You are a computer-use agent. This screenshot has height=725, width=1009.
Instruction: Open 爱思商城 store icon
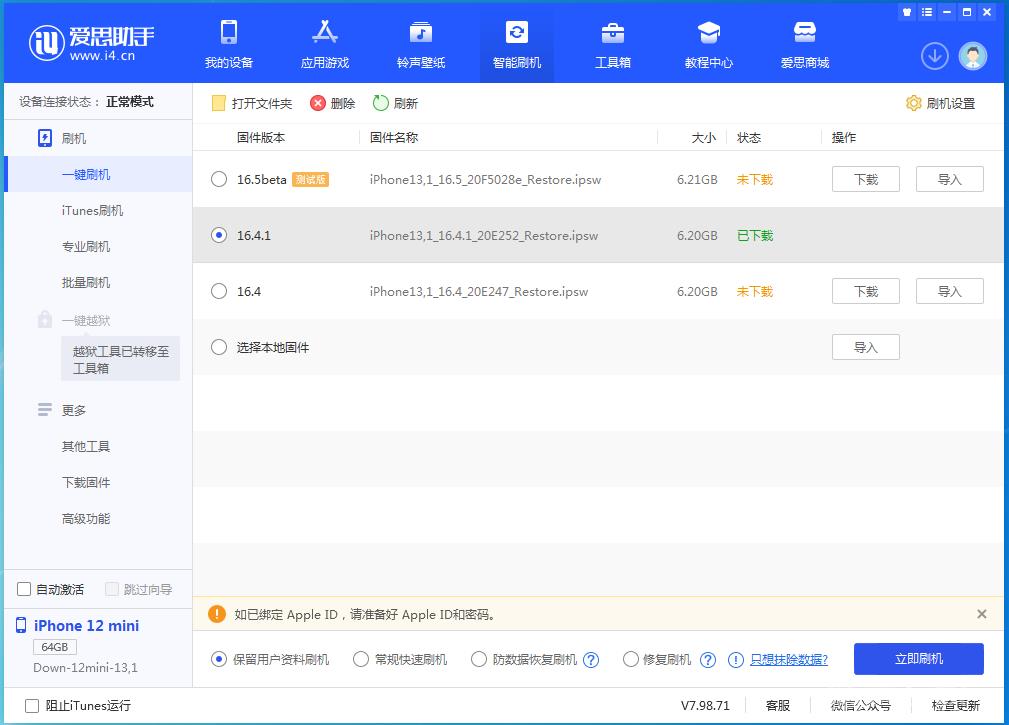805,33
